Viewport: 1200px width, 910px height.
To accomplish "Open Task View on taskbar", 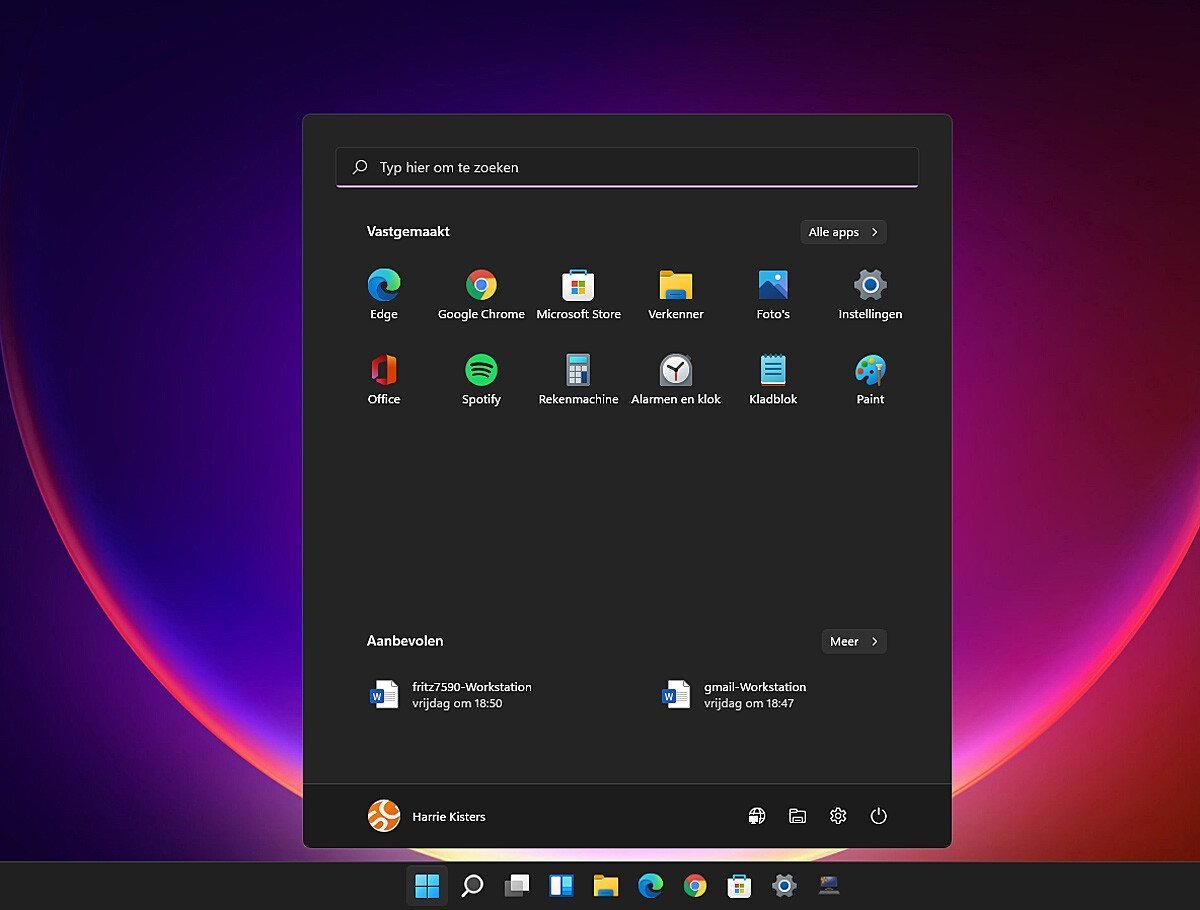I will click(516, 885).
